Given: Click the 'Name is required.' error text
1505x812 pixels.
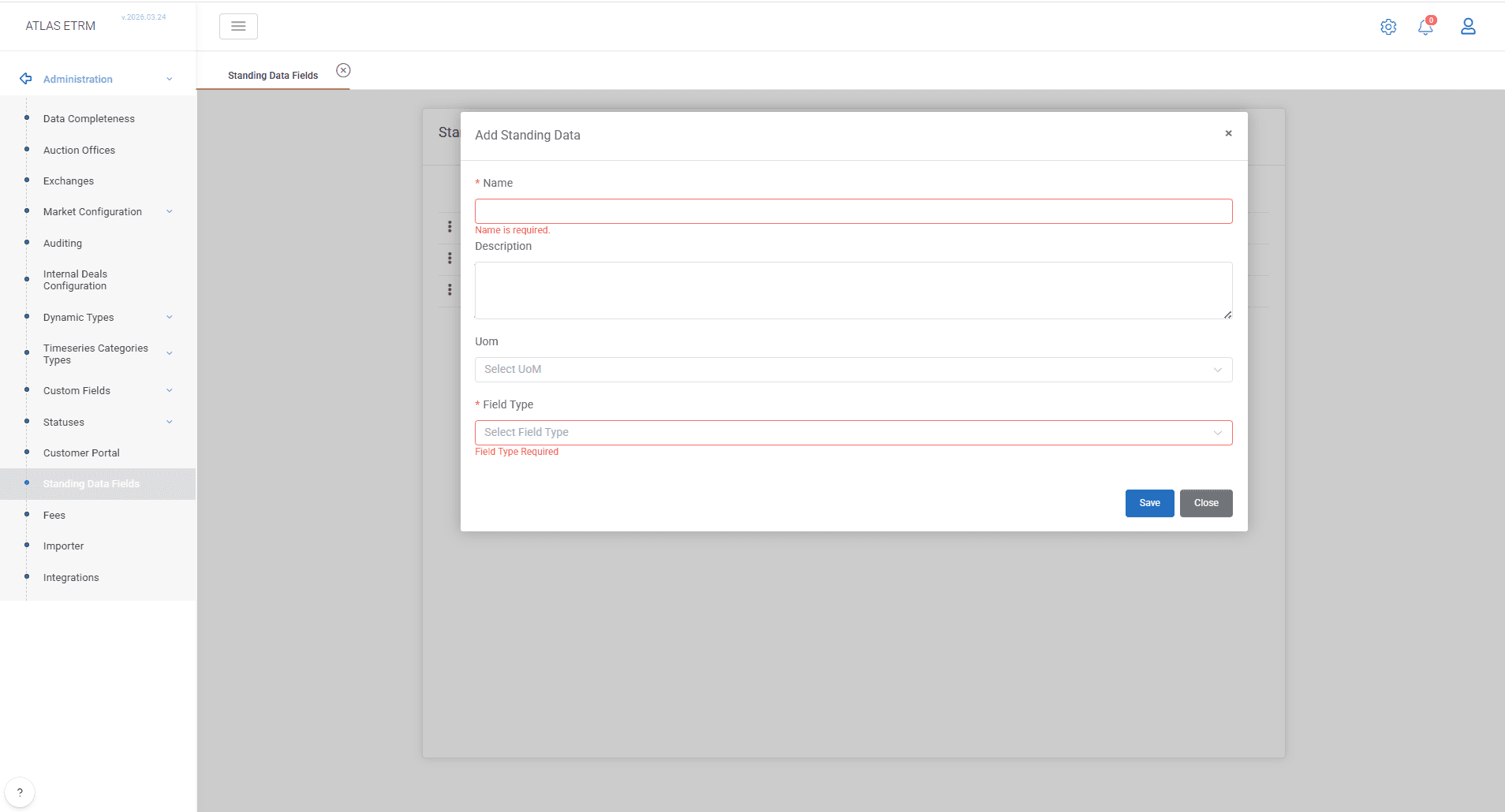Looking at the screenshot, I should click(513, 230).
